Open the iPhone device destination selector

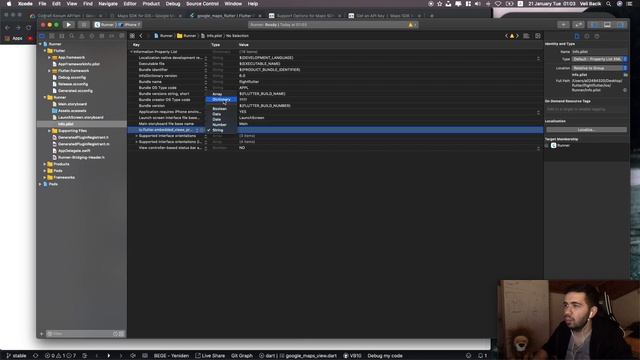[x=129, y=24]
